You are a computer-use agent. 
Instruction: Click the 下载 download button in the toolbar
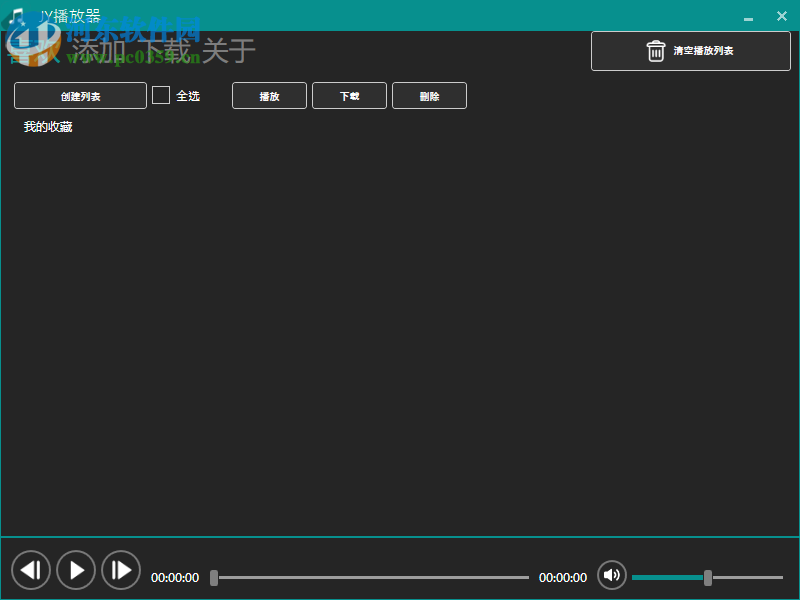point(349,95)
